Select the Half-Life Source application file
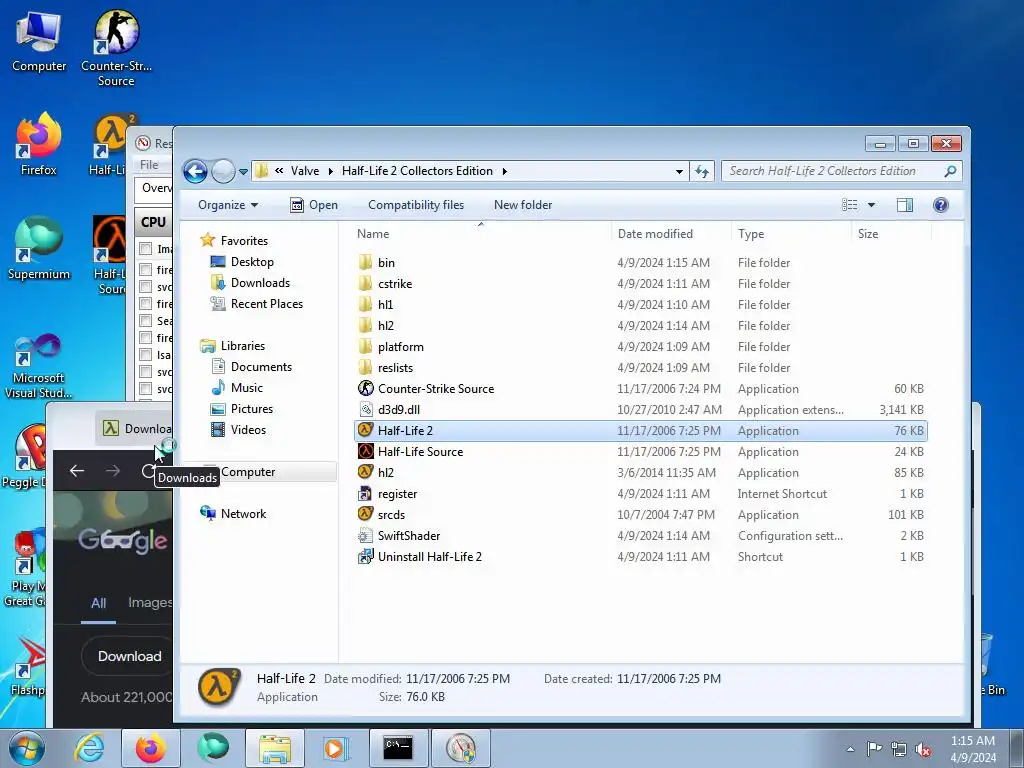The height and width of the screenshot is (768, 1024). click(641, 451)
